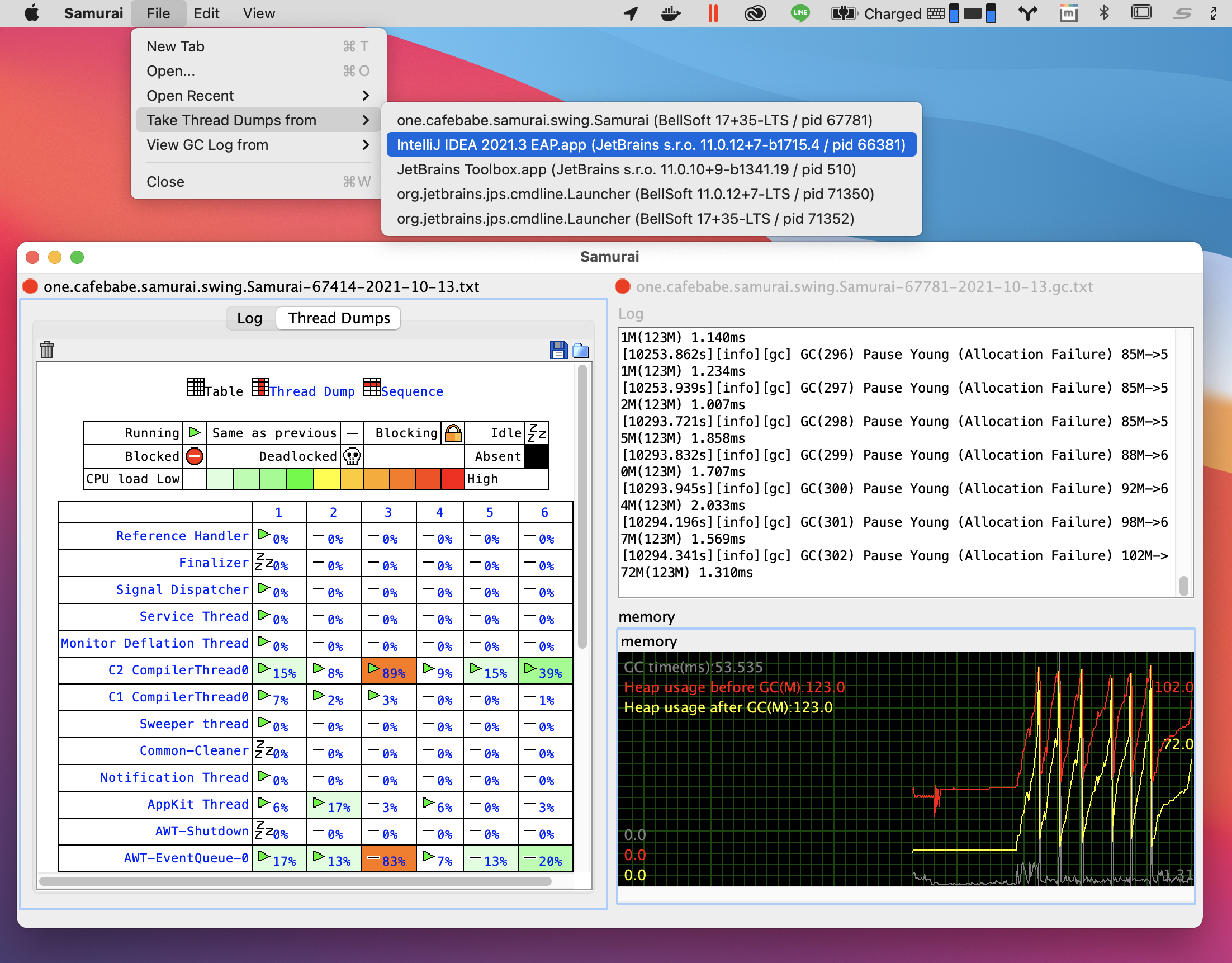
Task: Open the Monitor Deflation Thread link
Action: point(155,643)
